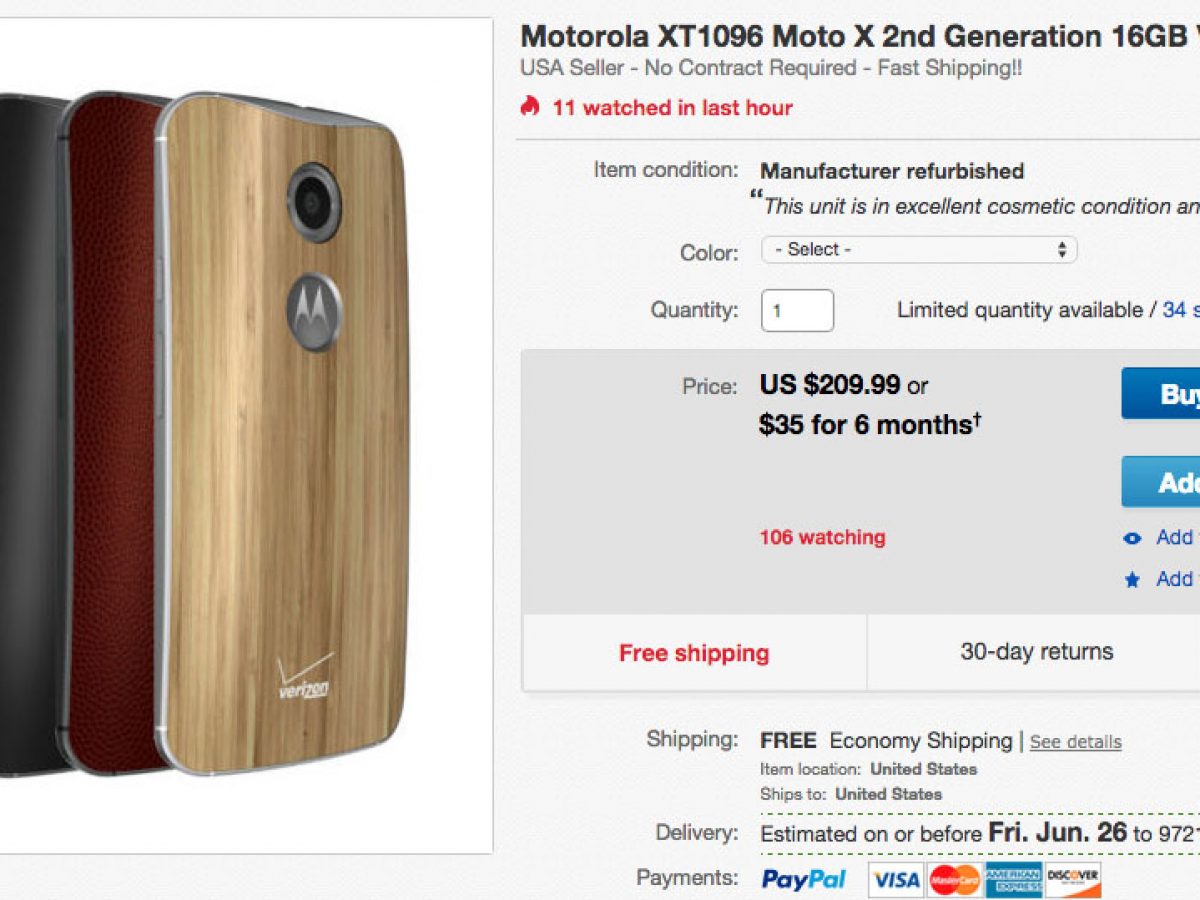Click the blue star collection icon
This screenshot has width=1200, height=900.
click(1132, 579)
